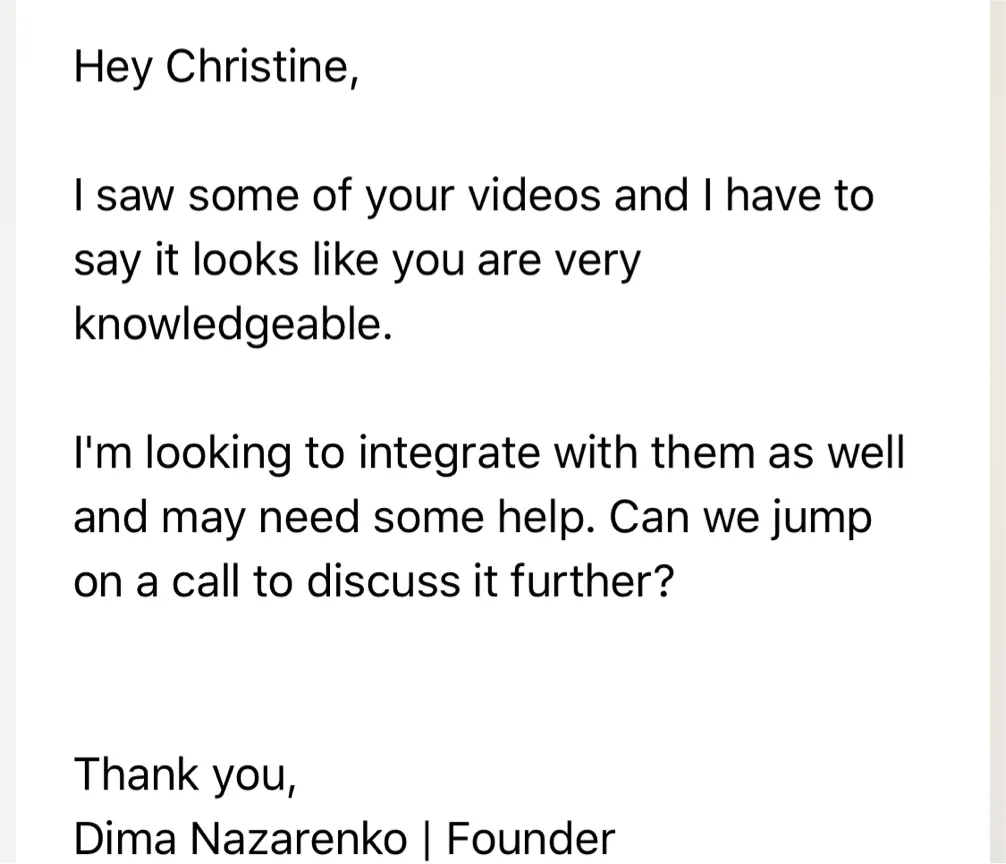This screenshot has width=1006, height=864.
Task: Place cursor on the word 'knowledgeable.'
Action: click(x=233, y=325)
